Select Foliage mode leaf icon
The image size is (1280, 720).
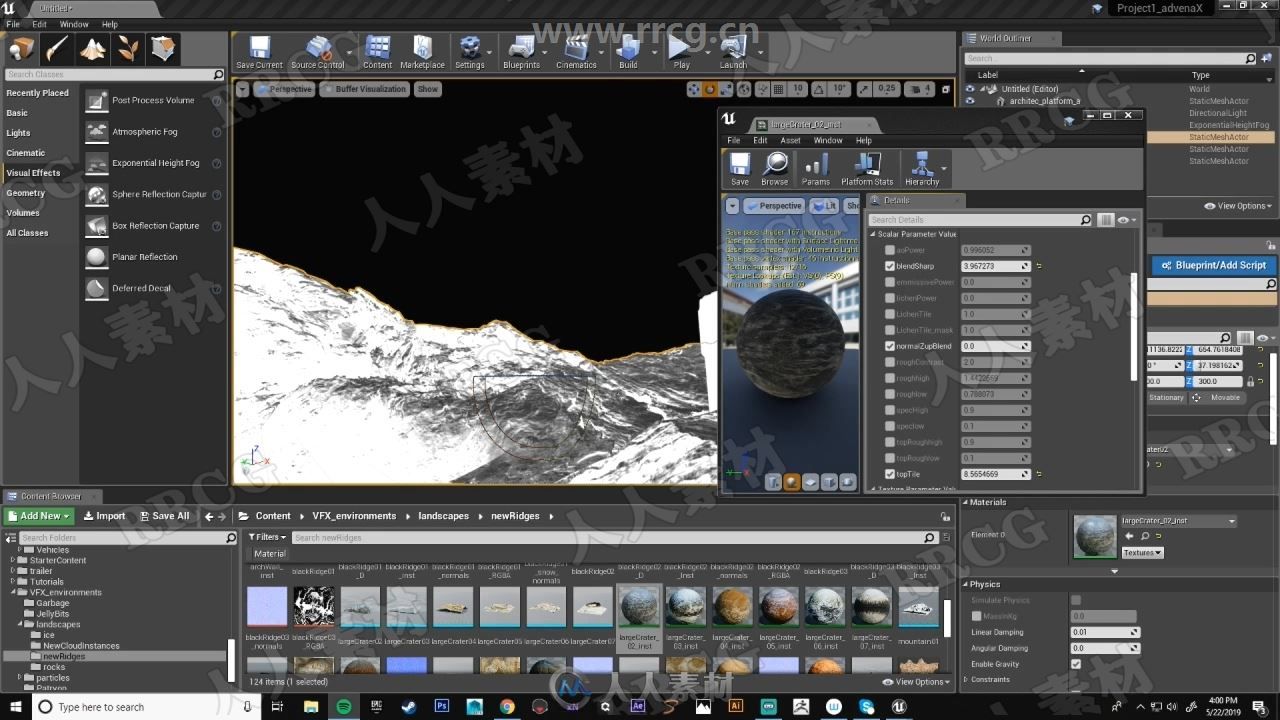pyautogui.click(x=129, y=48)
